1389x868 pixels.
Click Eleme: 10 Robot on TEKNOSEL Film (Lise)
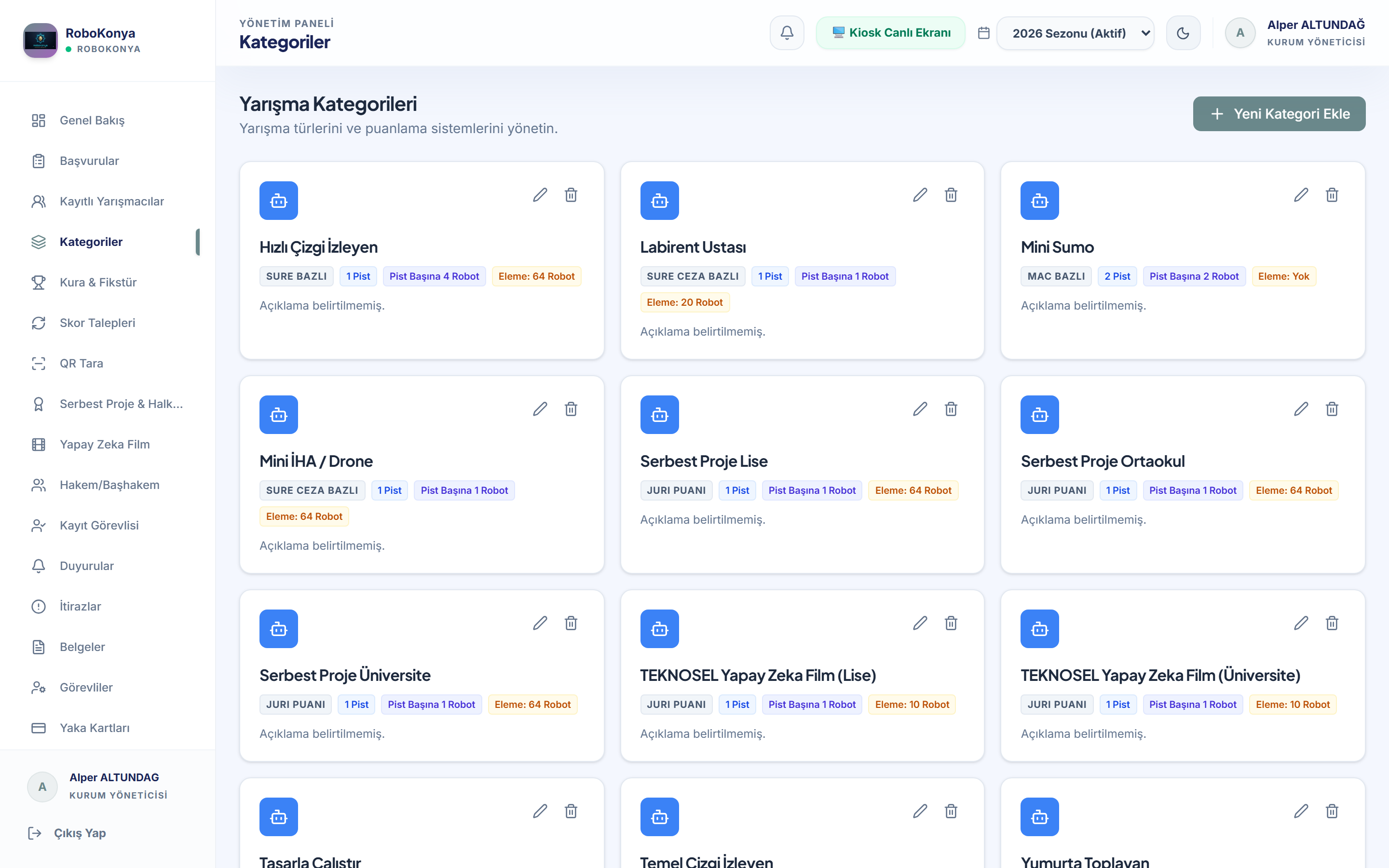point(912,705)
